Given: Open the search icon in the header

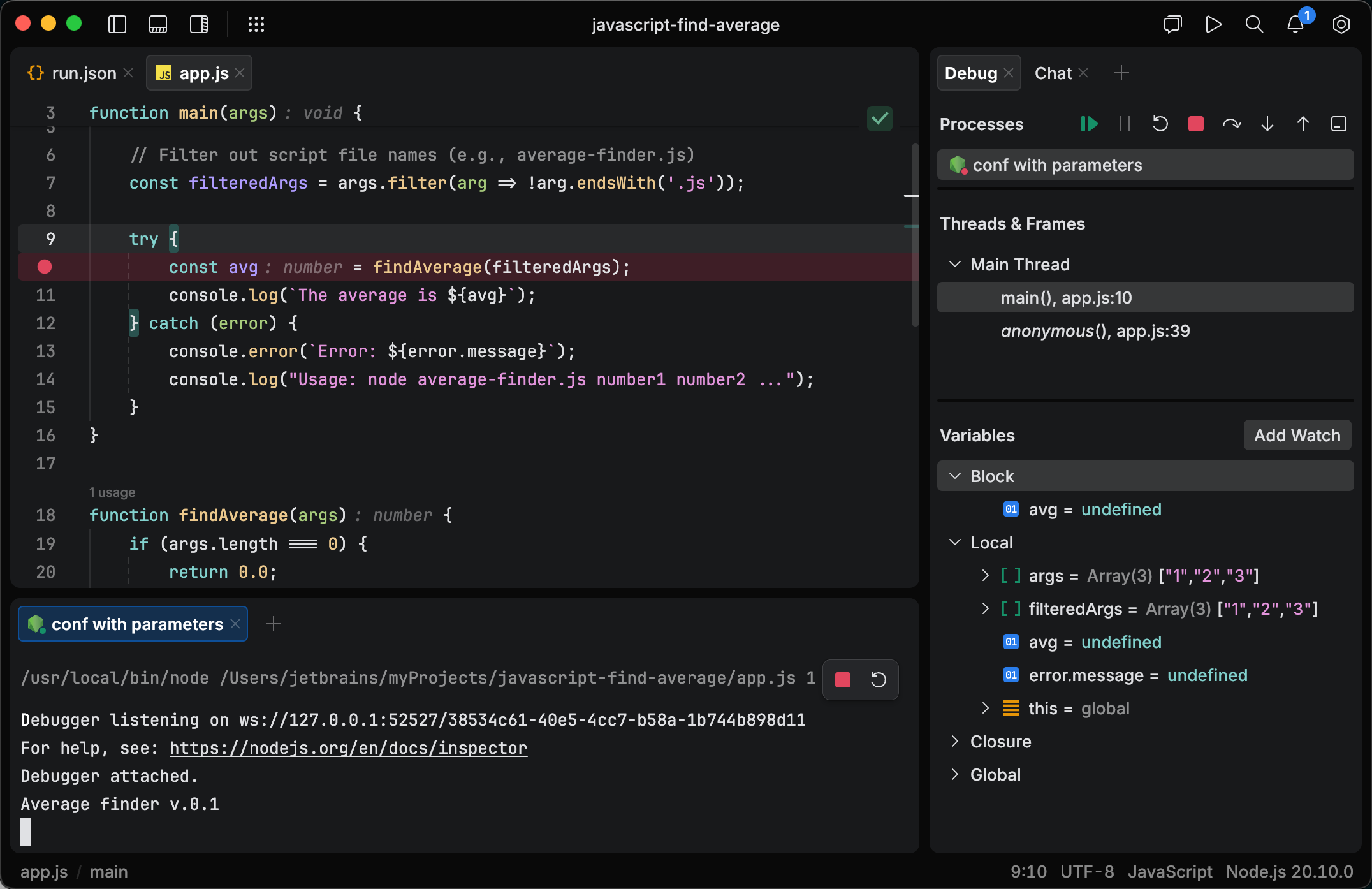Looking at the screenshot, I should tap(1253, 24).
